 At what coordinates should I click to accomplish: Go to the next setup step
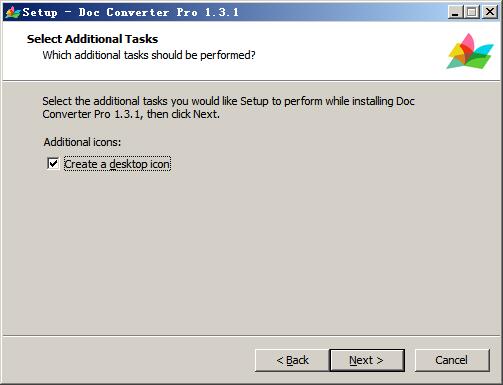tap(367, 360)
